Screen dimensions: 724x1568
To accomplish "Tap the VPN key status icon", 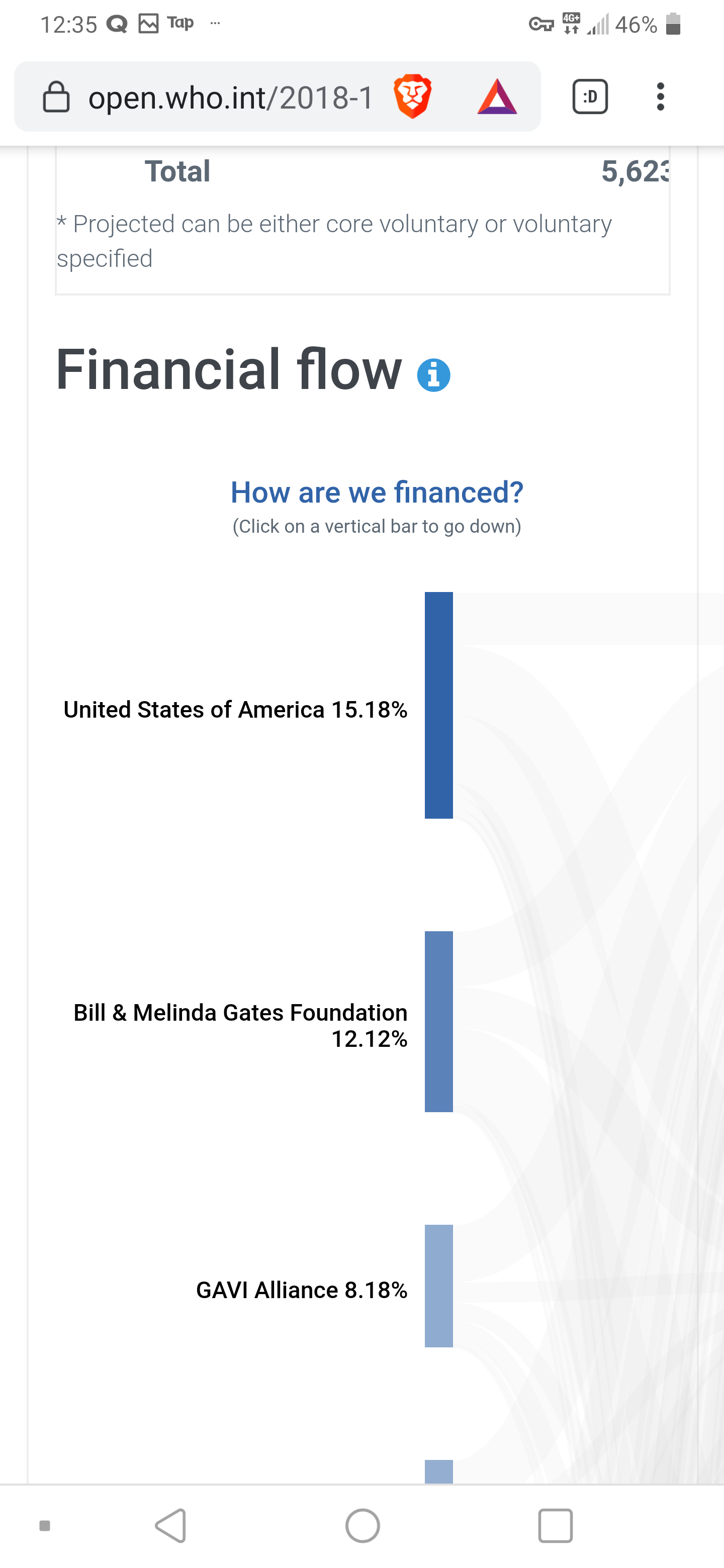I will click(x=540, y=24).
